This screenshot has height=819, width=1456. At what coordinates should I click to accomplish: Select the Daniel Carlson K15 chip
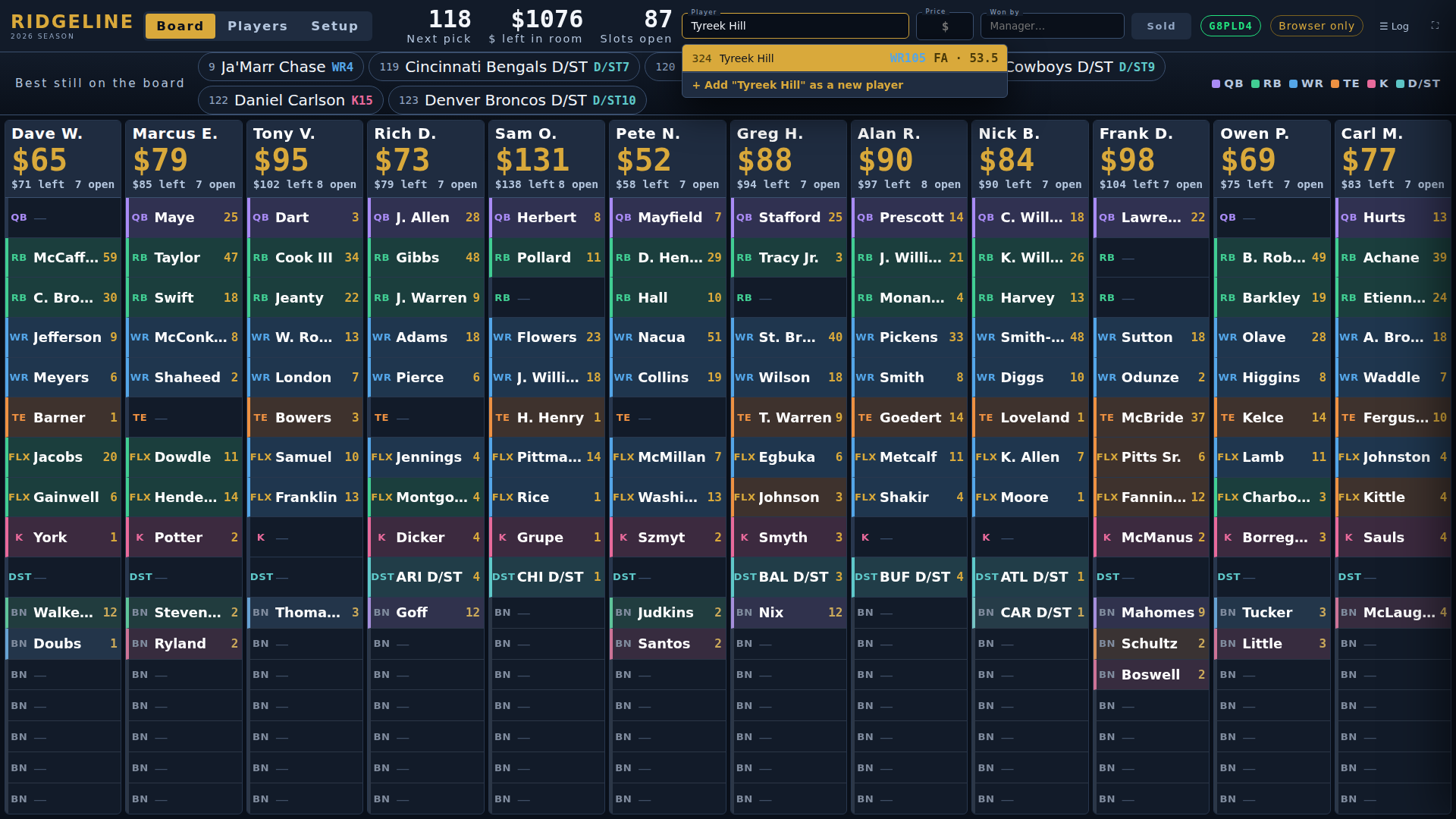tap(290, 100)
